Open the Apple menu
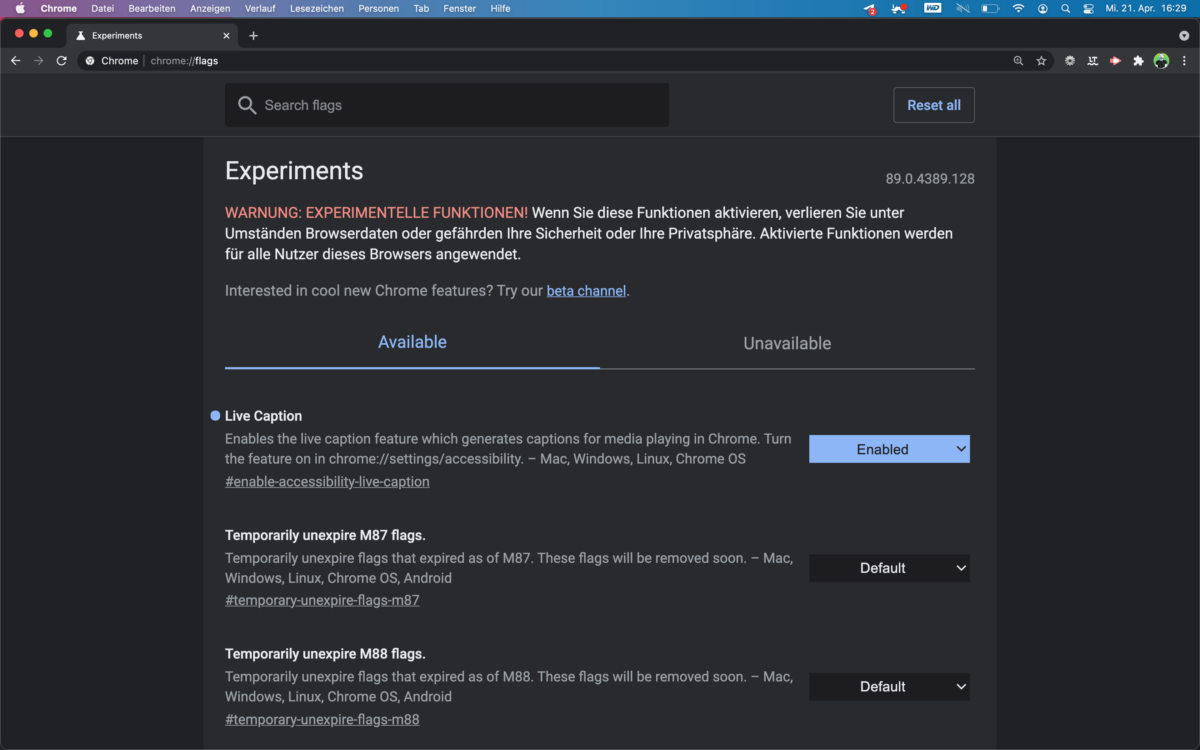Viewport: 1200px width, 750px height. tap(19, 8)
